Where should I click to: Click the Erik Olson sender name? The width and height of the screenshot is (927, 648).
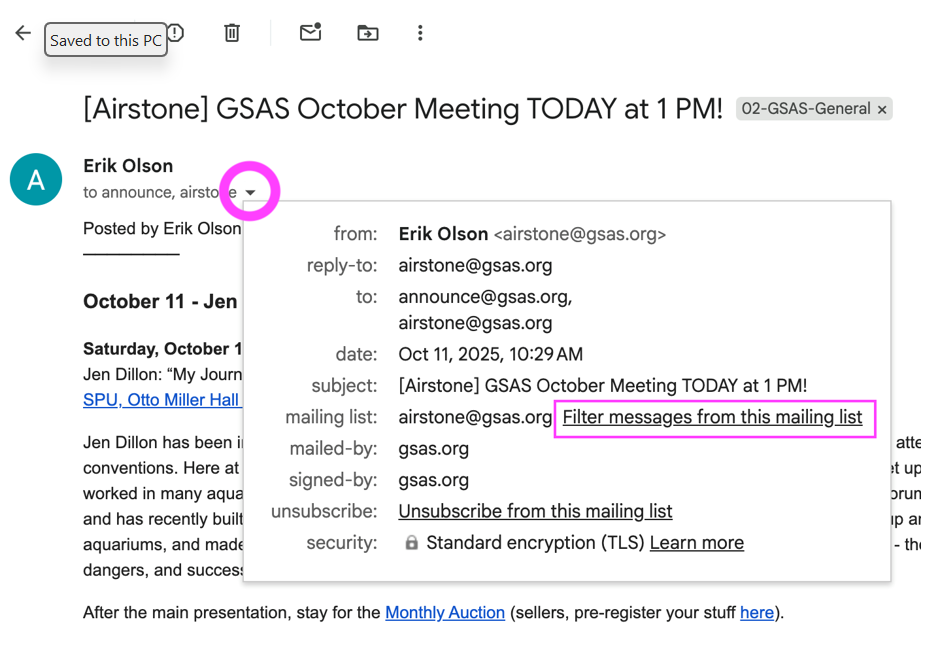click(128, 166)
